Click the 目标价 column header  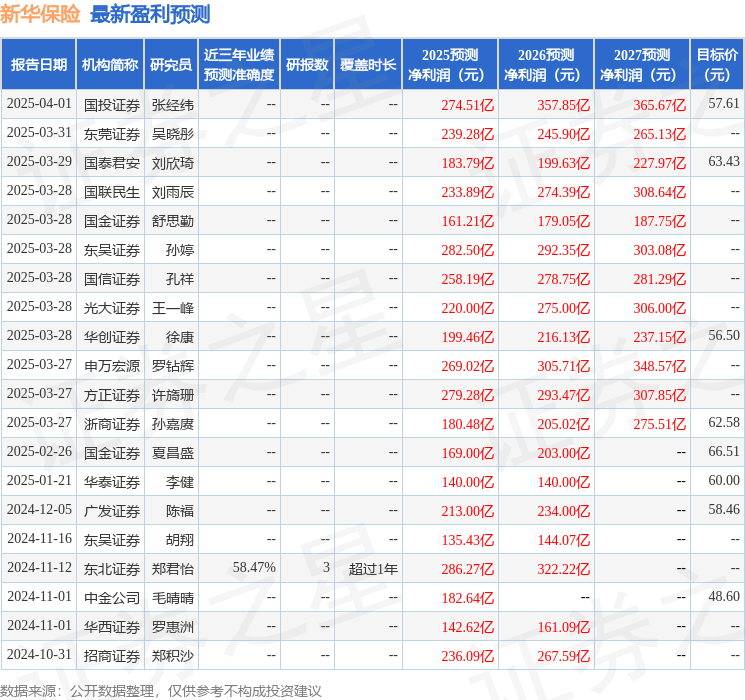[716, 65]
